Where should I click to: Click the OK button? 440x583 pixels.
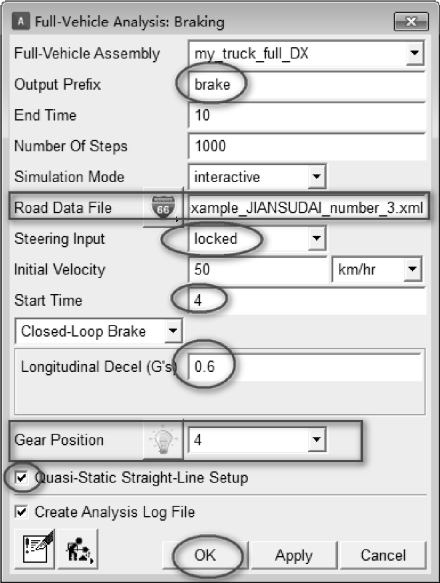205,555
